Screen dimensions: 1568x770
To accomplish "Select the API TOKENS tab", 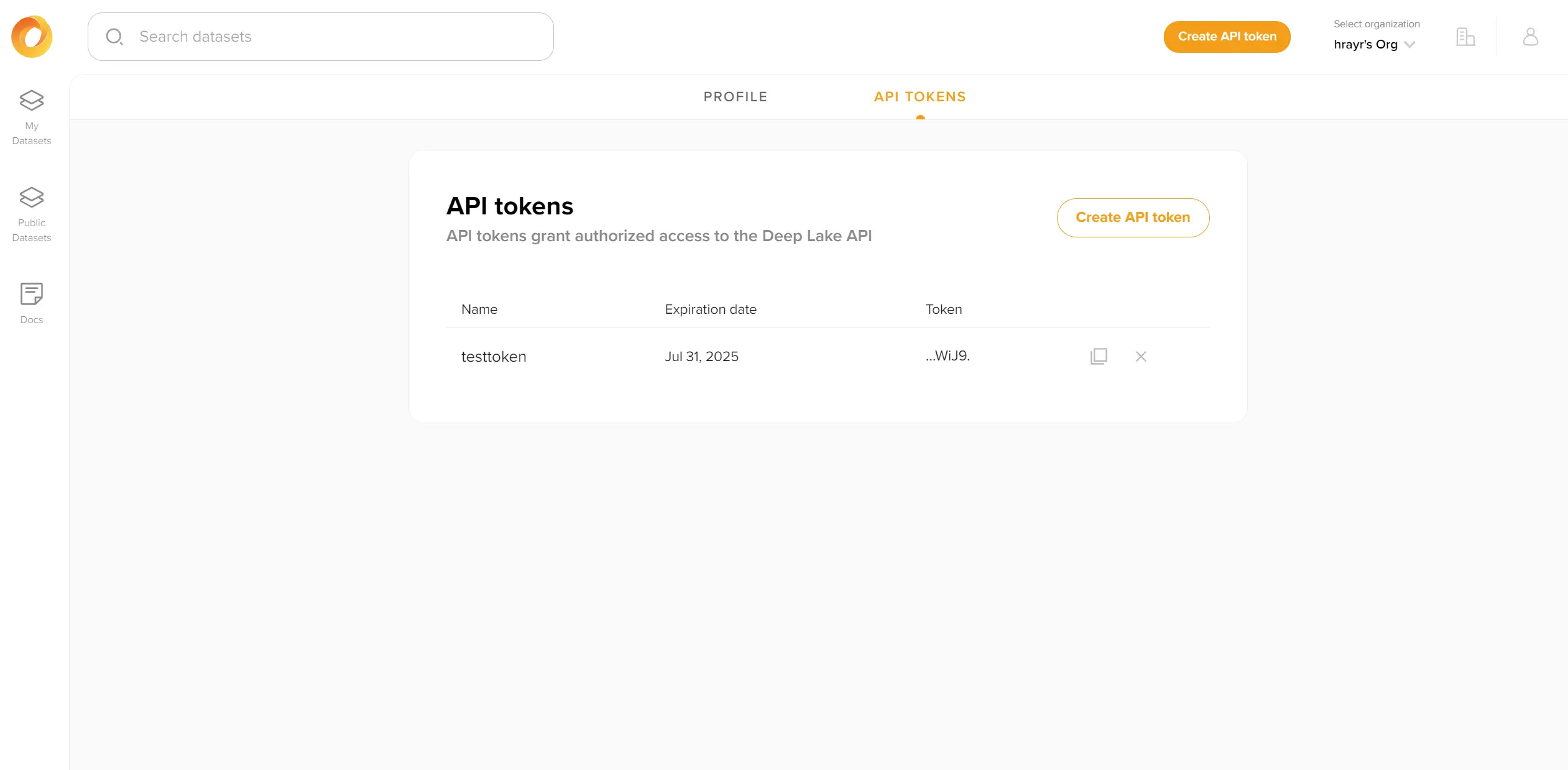I will tap(920, 97).
